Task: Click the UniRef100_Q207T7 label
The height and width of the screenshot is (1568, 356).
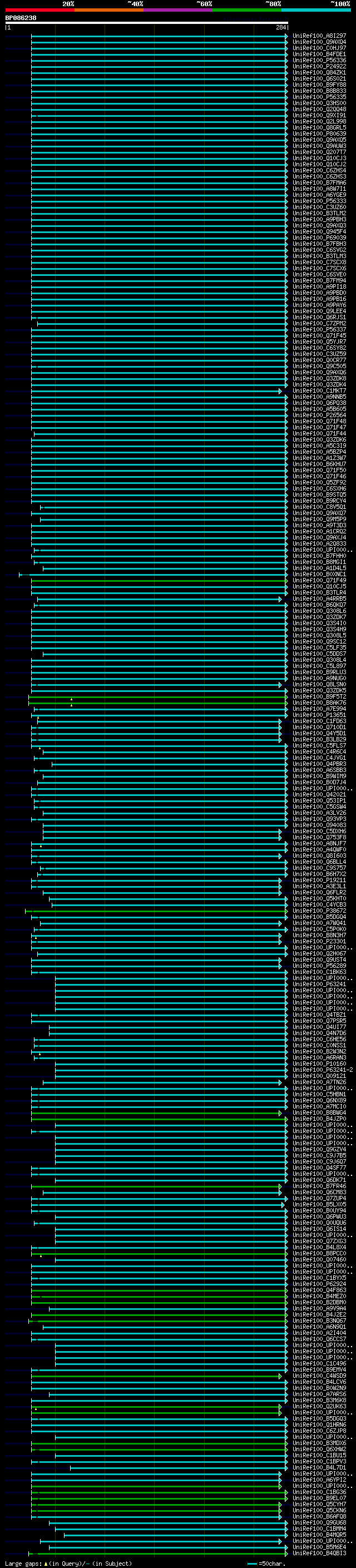Action: click(x=319, y=152)
